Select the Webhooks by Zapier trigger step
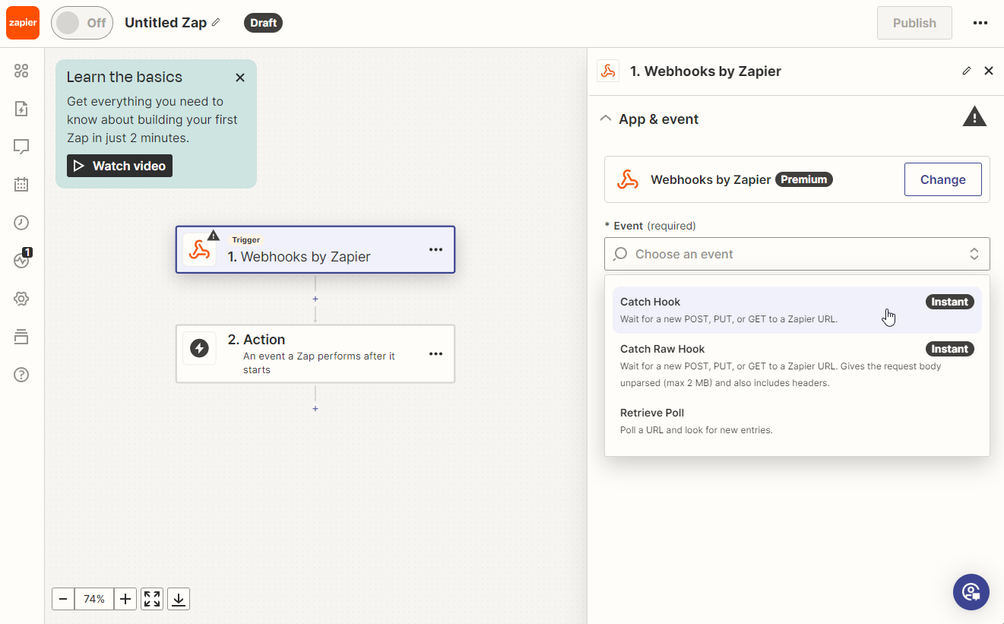1004x624 pixels. [x=316, y=250]
